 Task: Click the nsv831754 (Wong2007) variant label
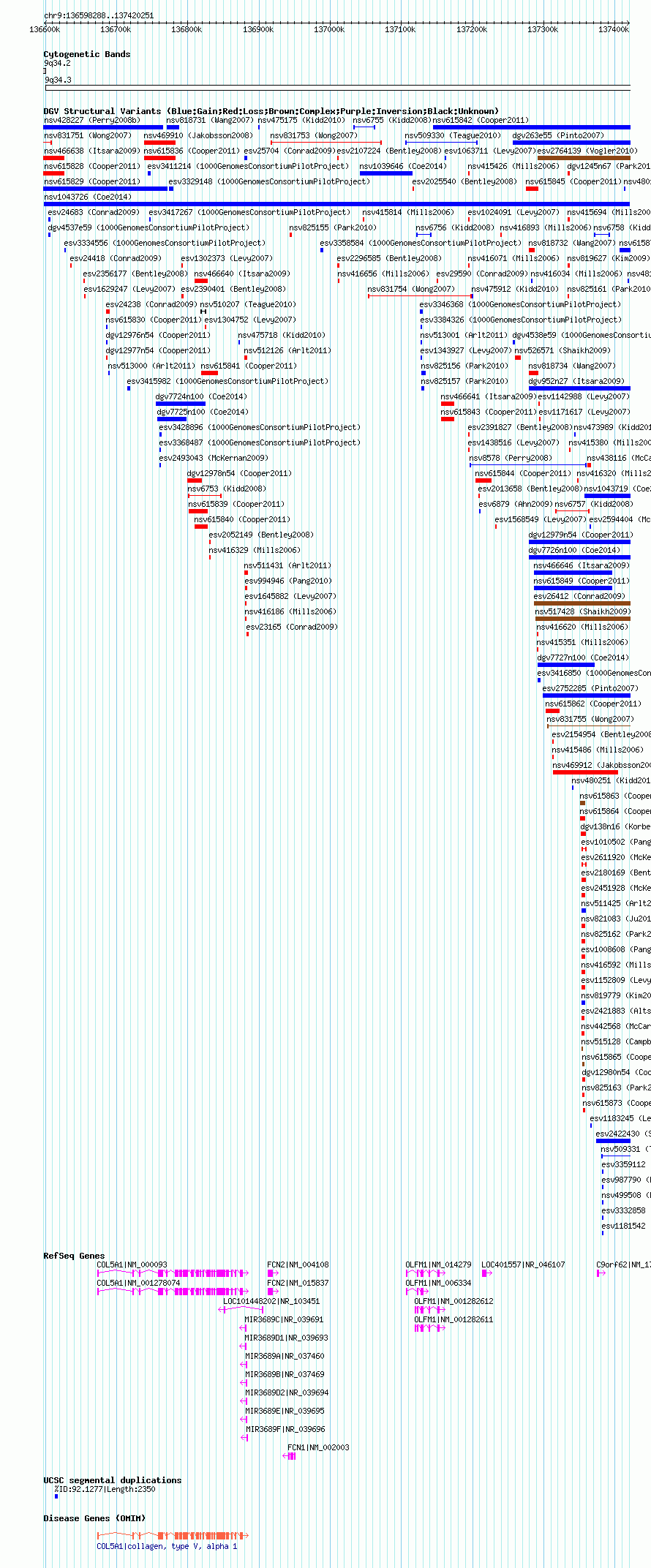click(410, 289)
